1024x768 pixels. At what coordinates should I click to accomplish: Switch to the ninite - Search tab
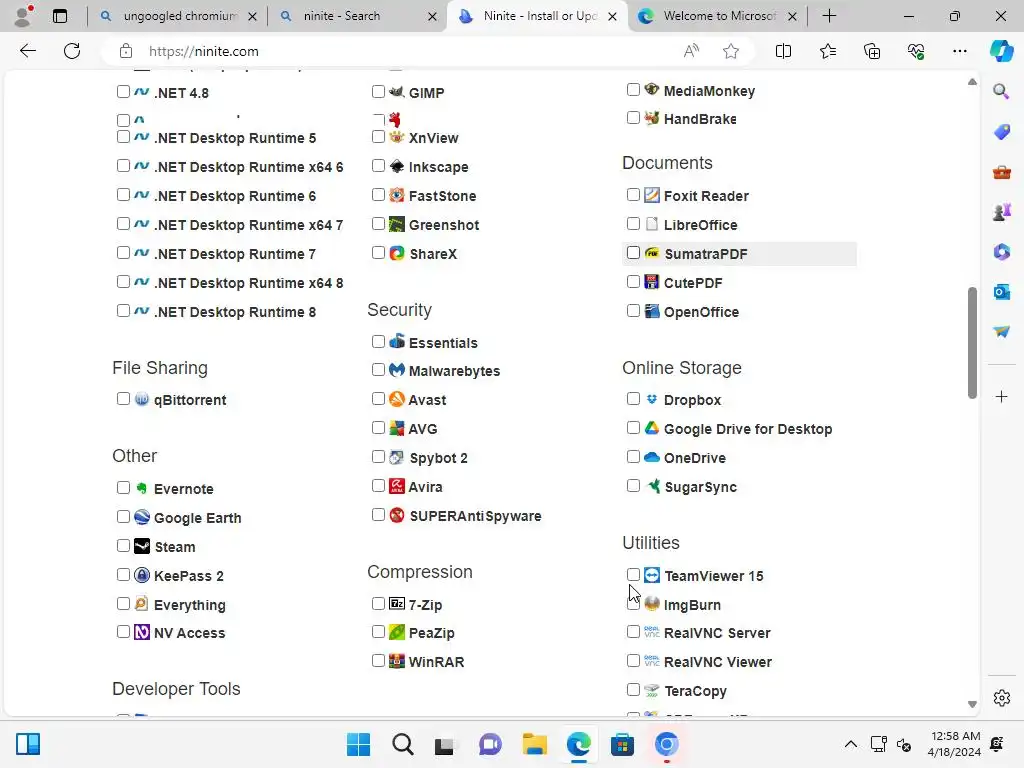[x=356, y=16]
